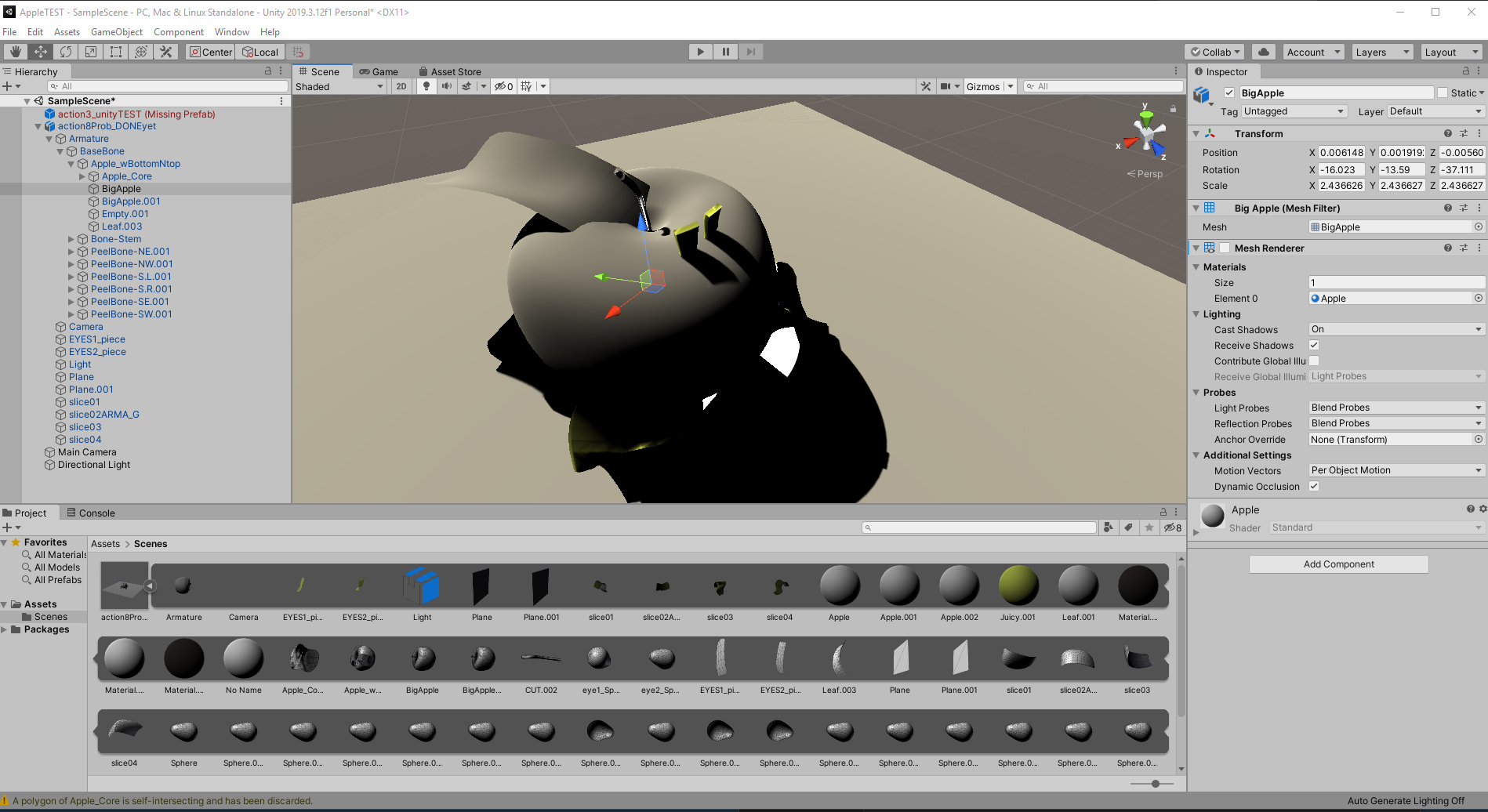
Task: Select the Juicy.001 material in the Project panel
Action: coord(1018,585)
